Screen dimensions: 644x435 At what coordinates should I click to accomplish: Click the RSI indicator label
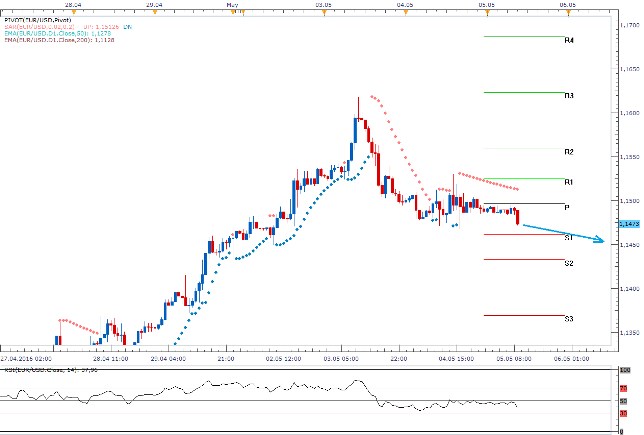(x=40, y=372)
